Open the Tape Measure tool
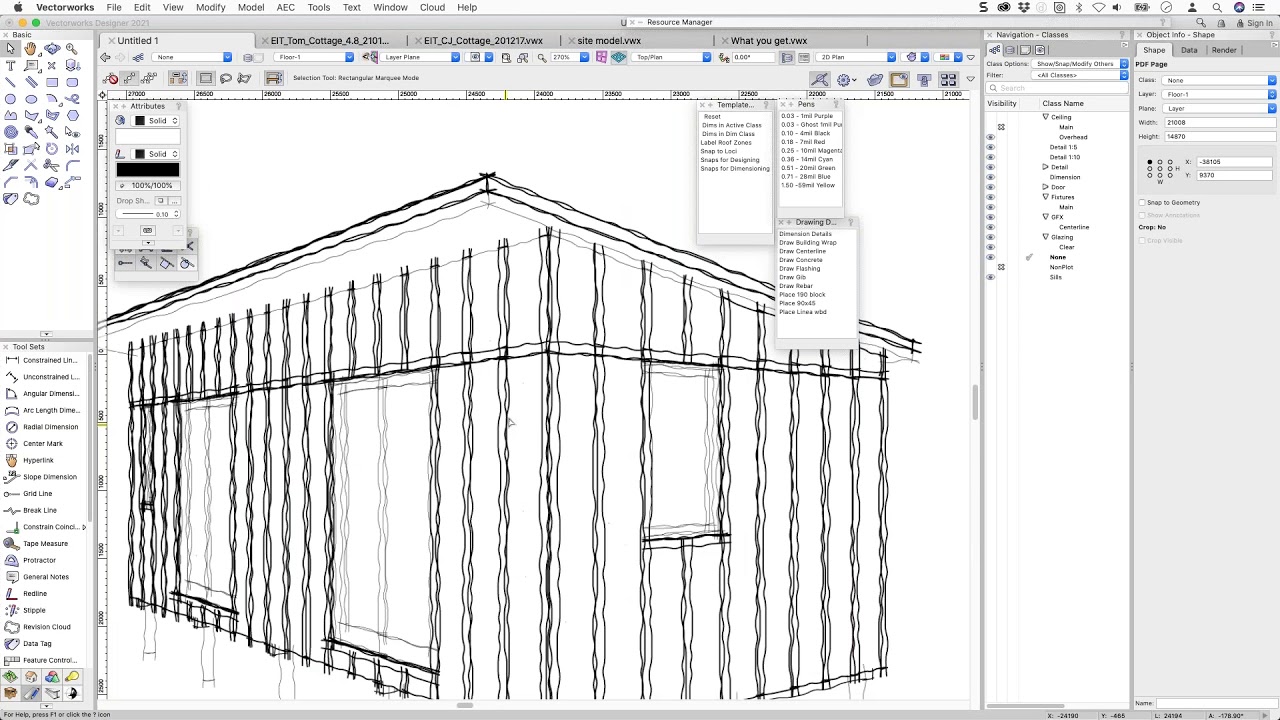The width and height of the screenshot is (1280, 720). pos(46,544)
